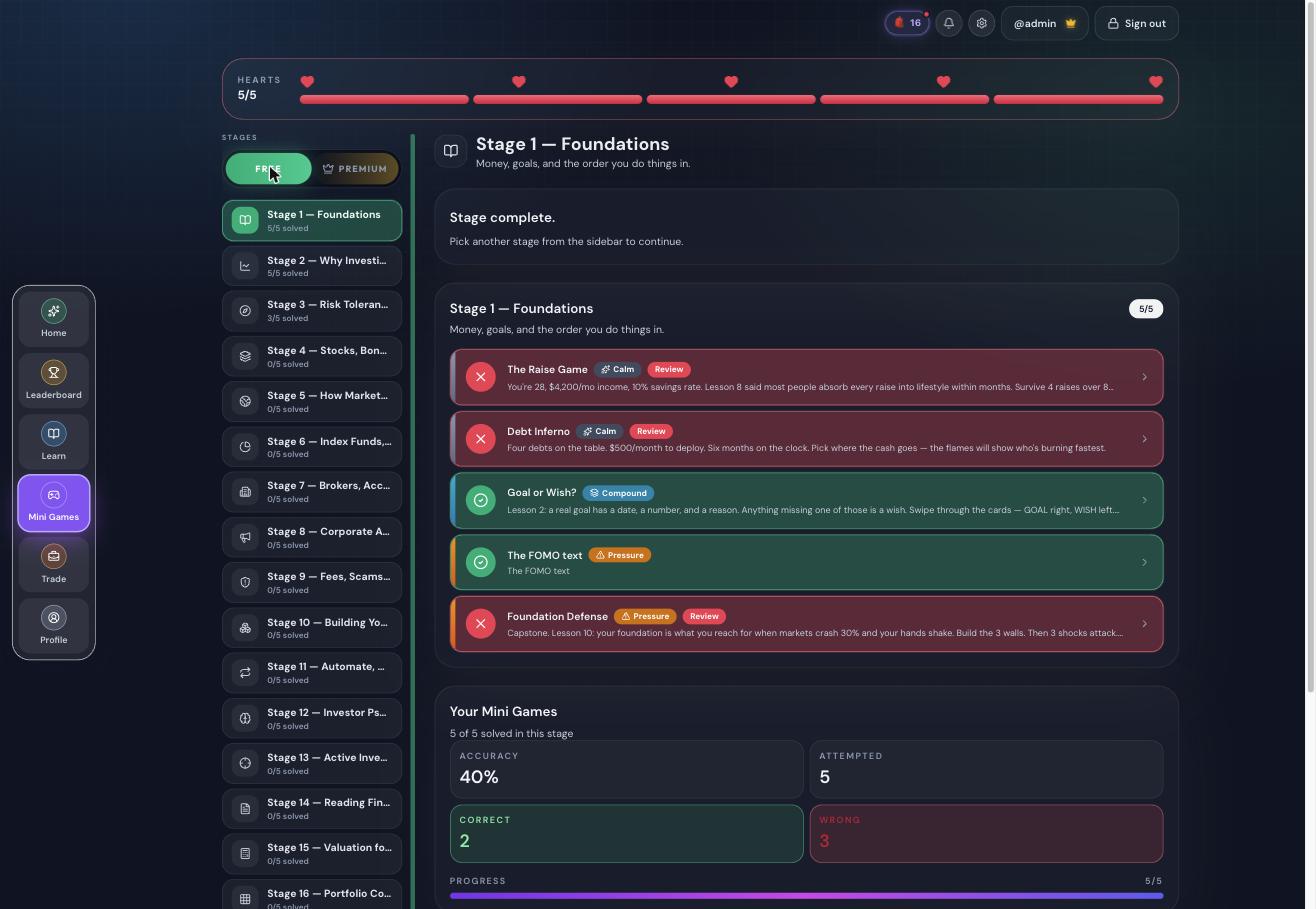Select the Mini Games gamepad item
The height and width of the screenshot is (909, 1316).
(x=54, y=503)
